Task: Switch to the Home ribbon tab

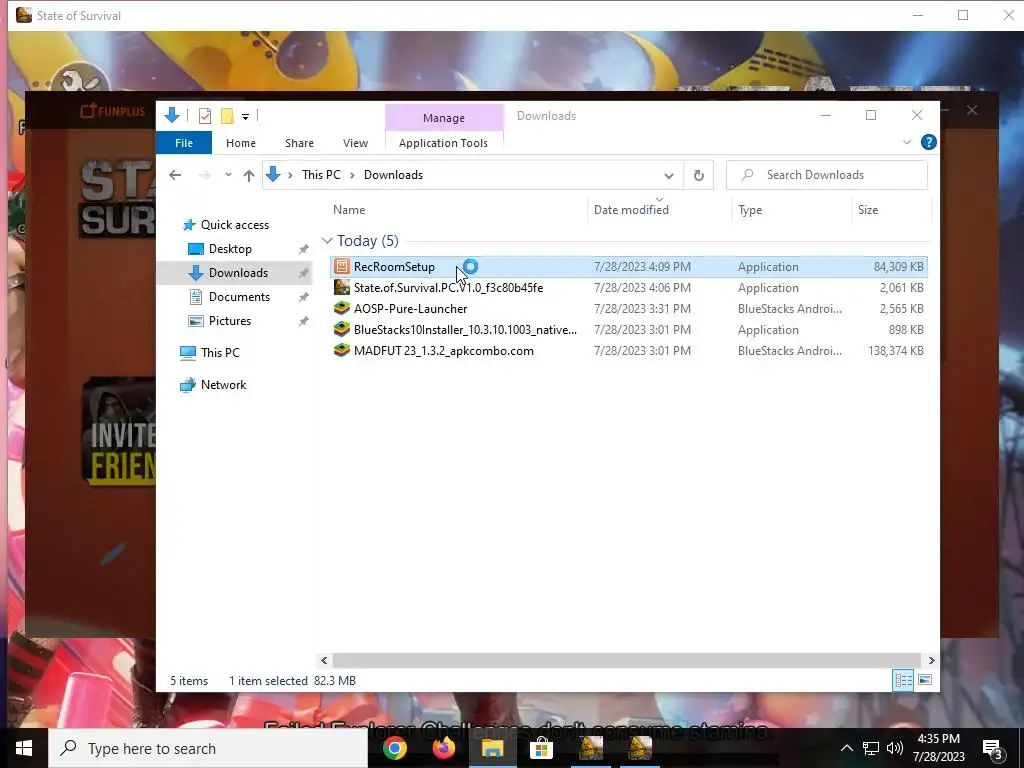Action: click(241, 143)
